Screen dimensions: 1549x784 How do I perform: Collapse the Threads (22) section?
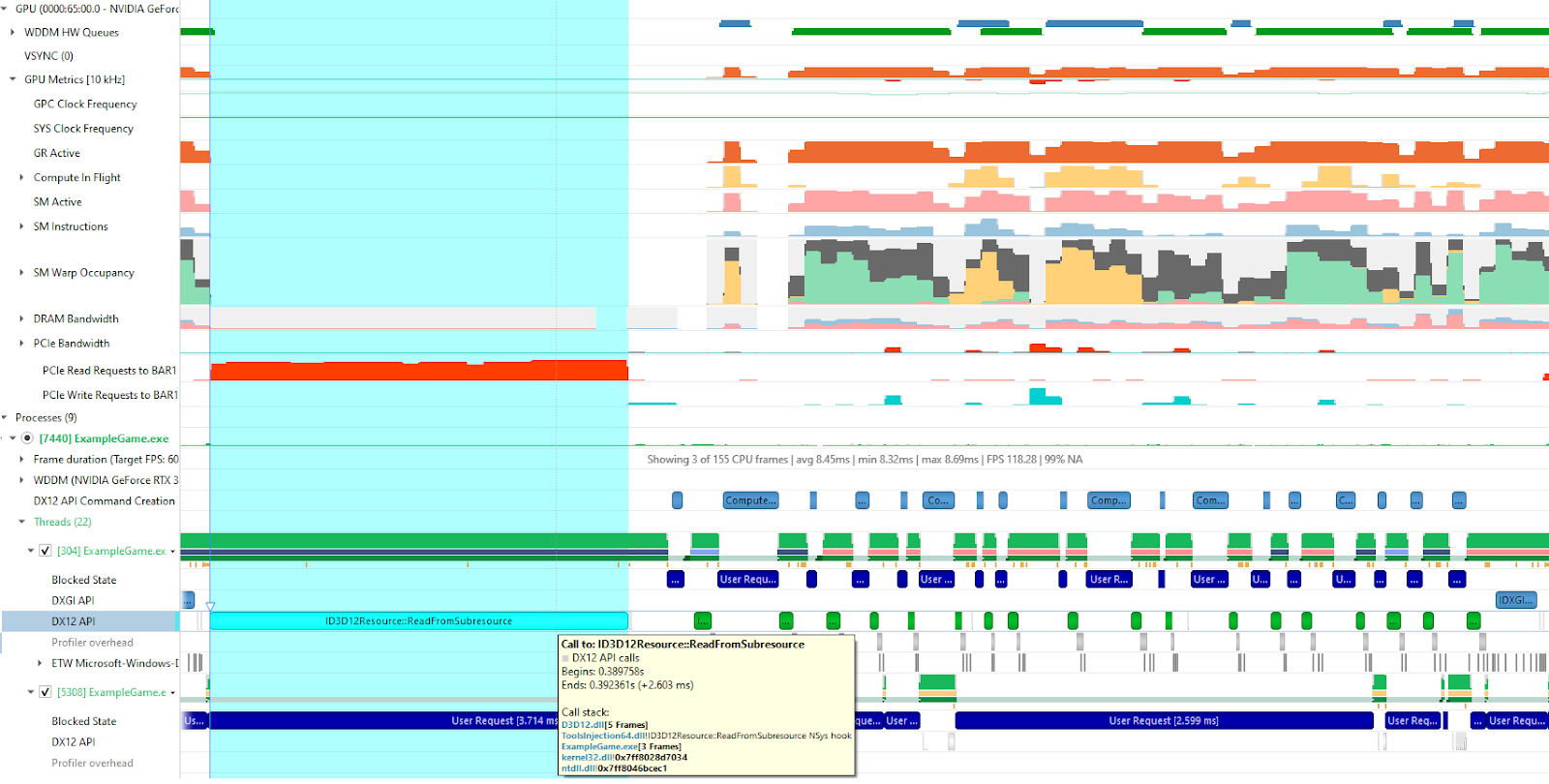(x=21, y=522)
